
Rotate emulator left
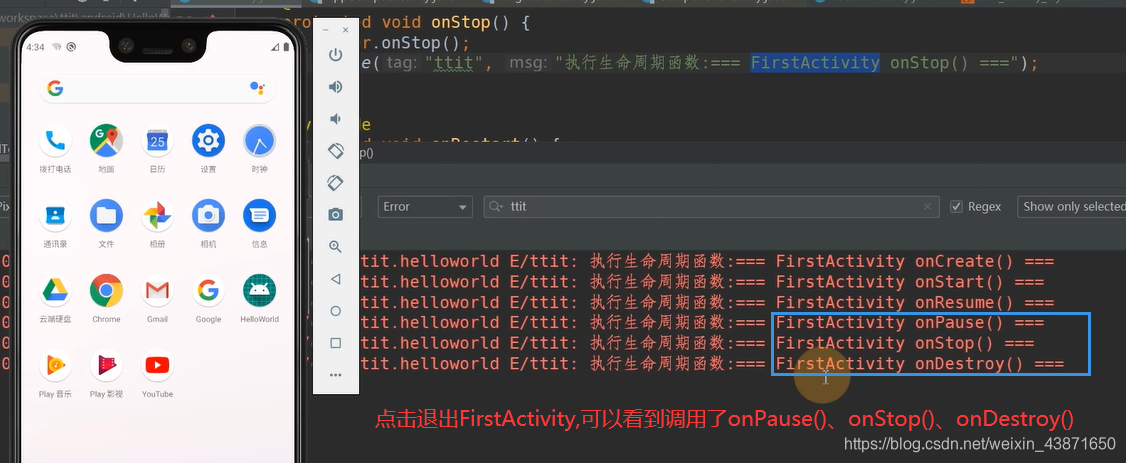[335, 151]
